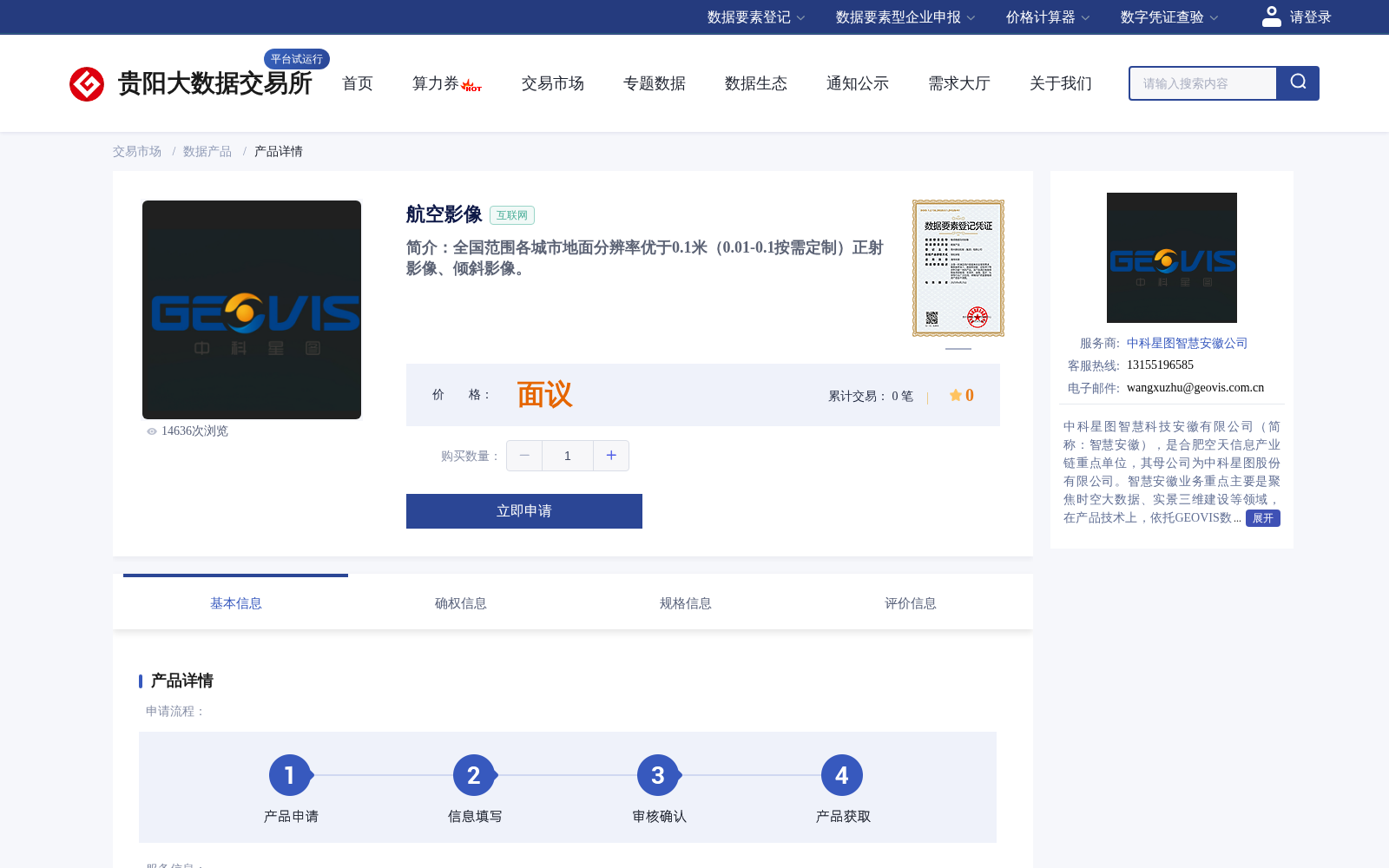
Task: Decrease purchase quantity with minus button
Action: coord(524,456)
